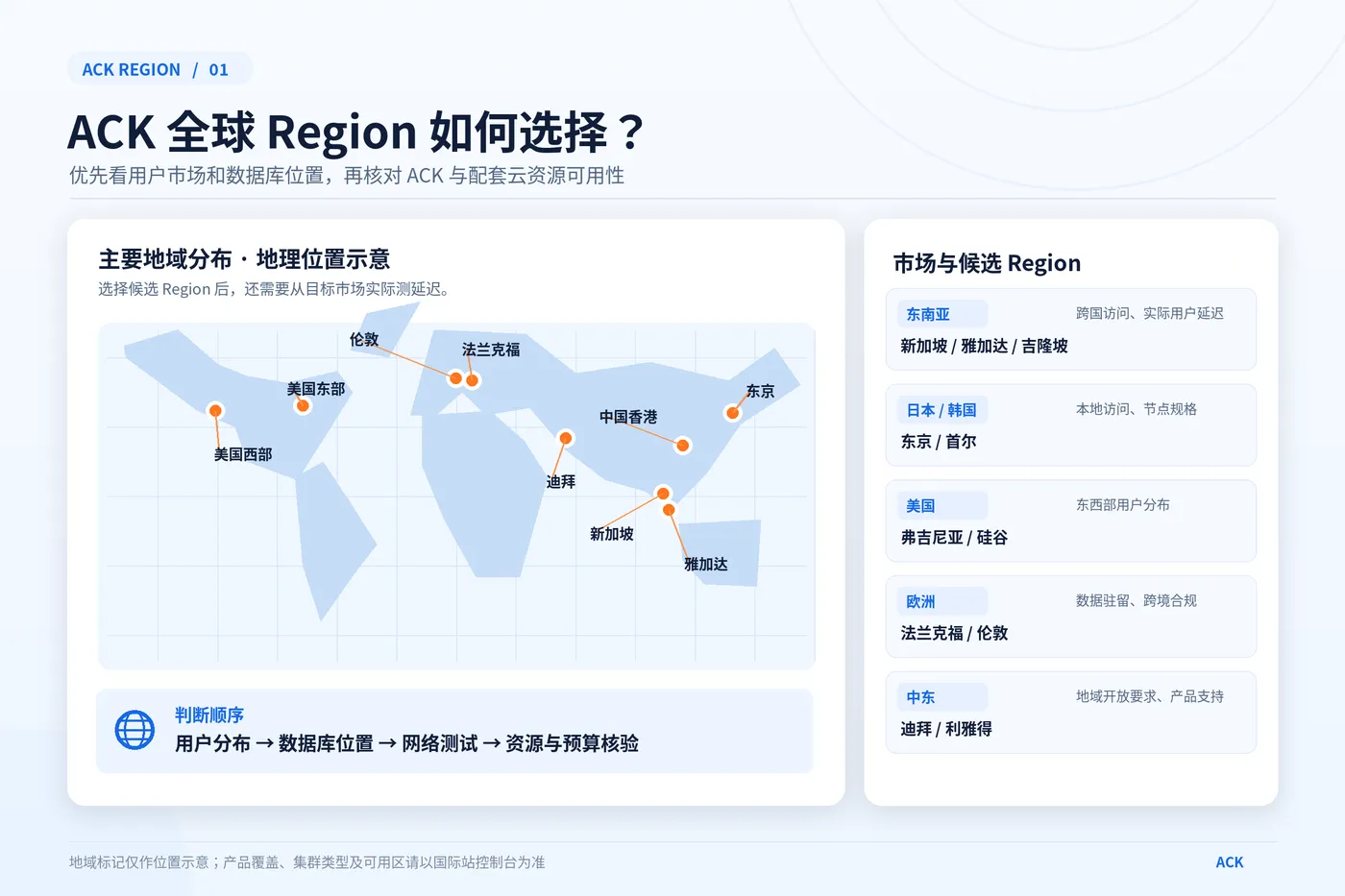Image resolution: width=1345 pixels, height=896 pixels.
Task: Click the text 东京 / 首尔
Action: click(939, 442)
